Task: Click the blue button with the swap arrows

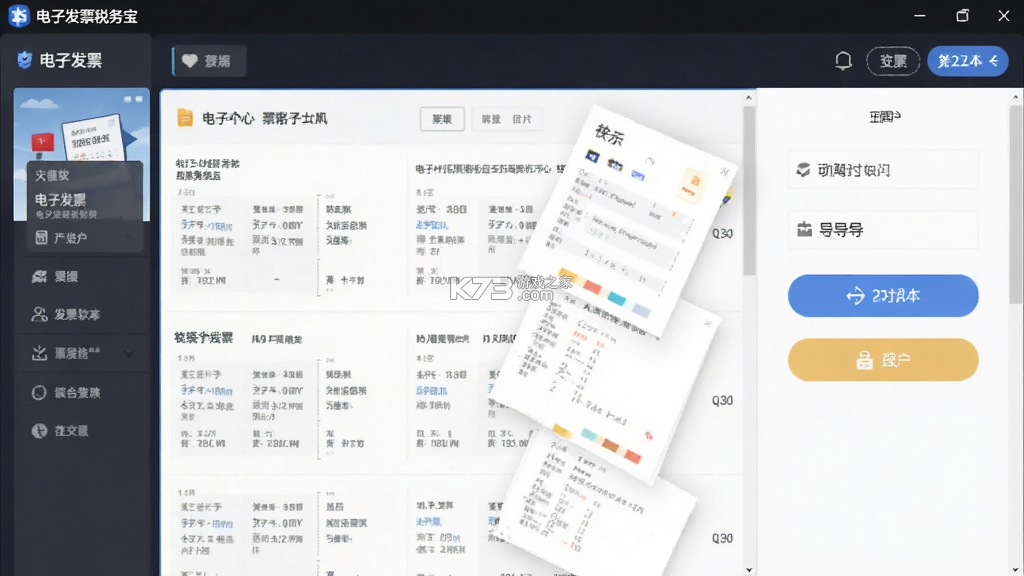Action: coord(883,296)
